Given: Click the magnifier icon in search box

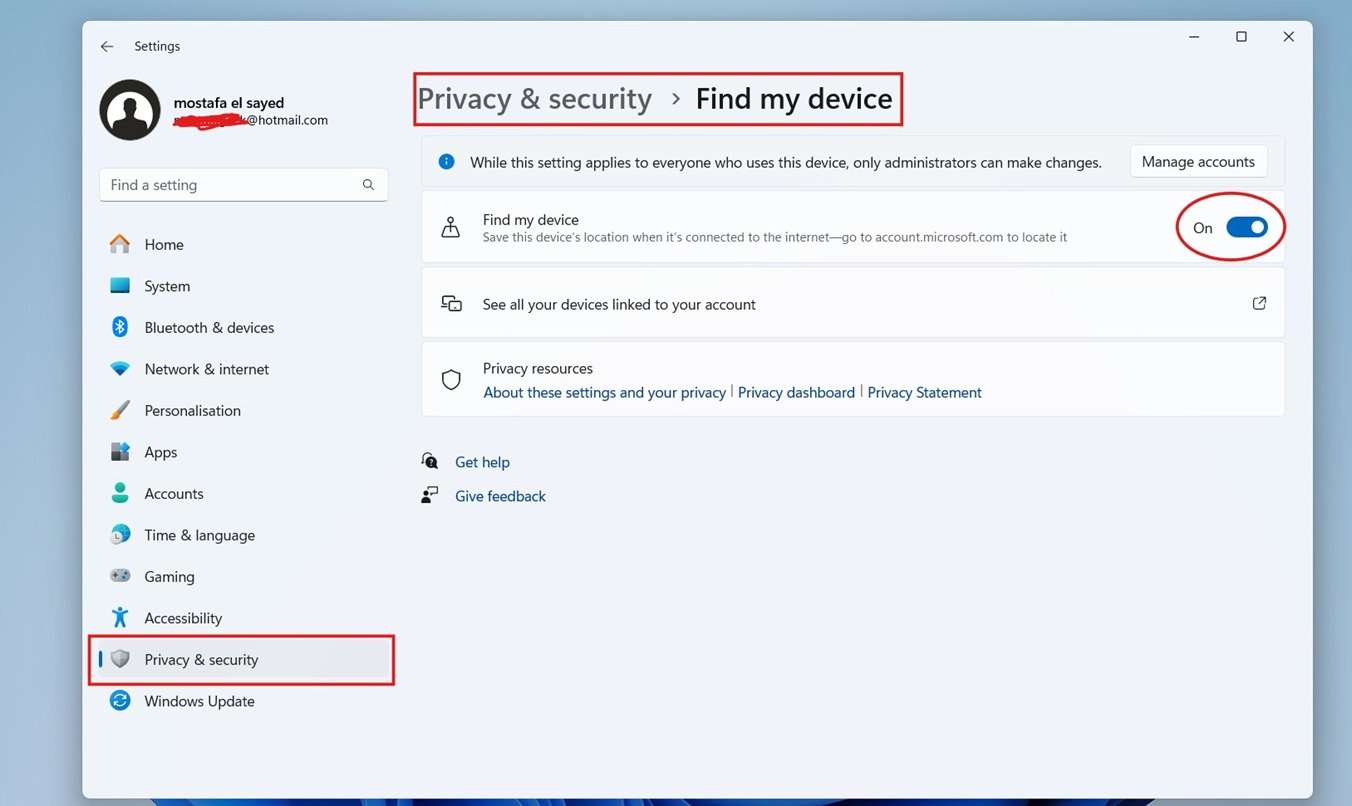Looking at the screenshot, I should pos(368,185).
